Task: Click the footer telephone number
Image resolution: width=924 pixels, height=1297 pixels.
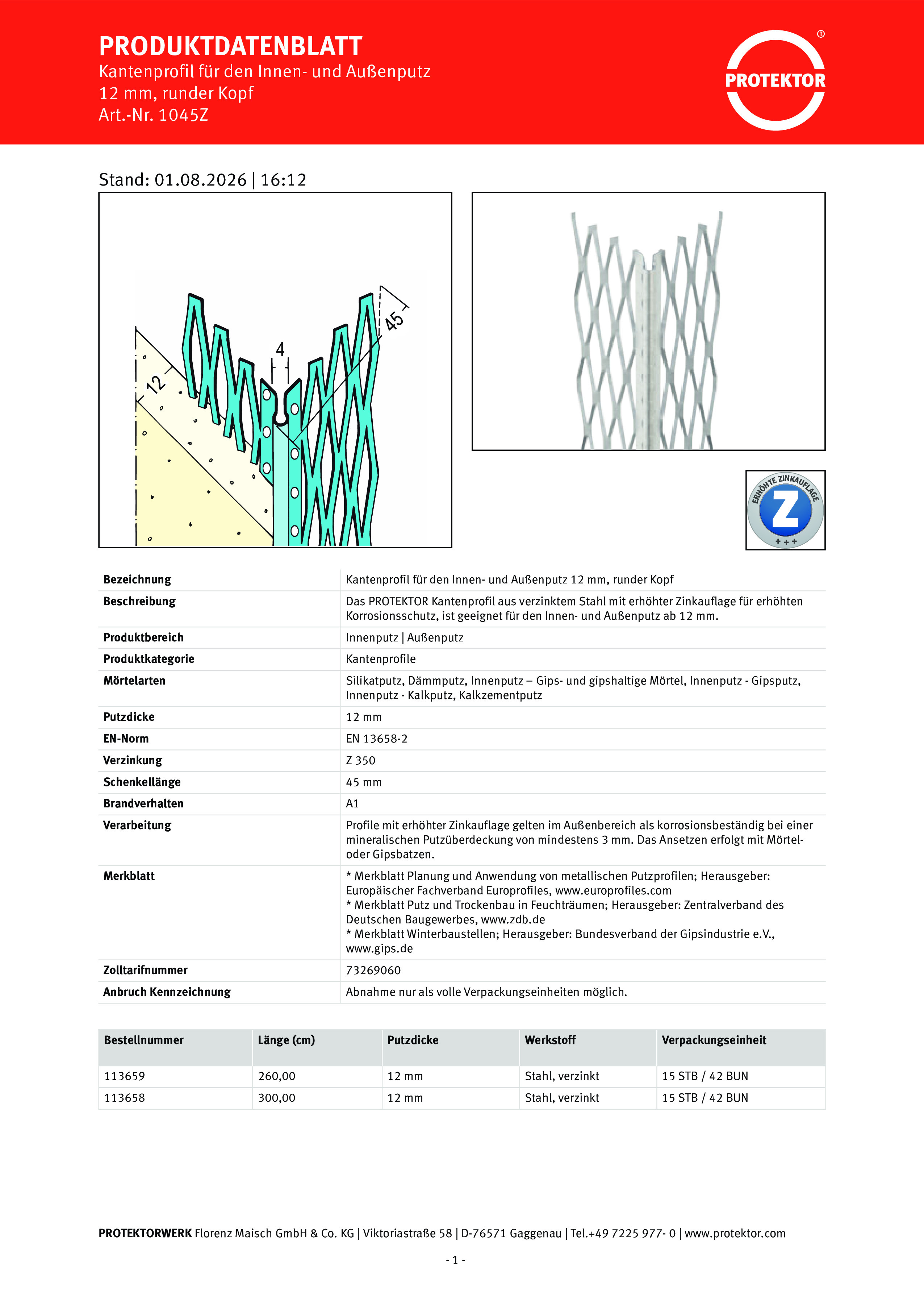Action: [623, 1233]
